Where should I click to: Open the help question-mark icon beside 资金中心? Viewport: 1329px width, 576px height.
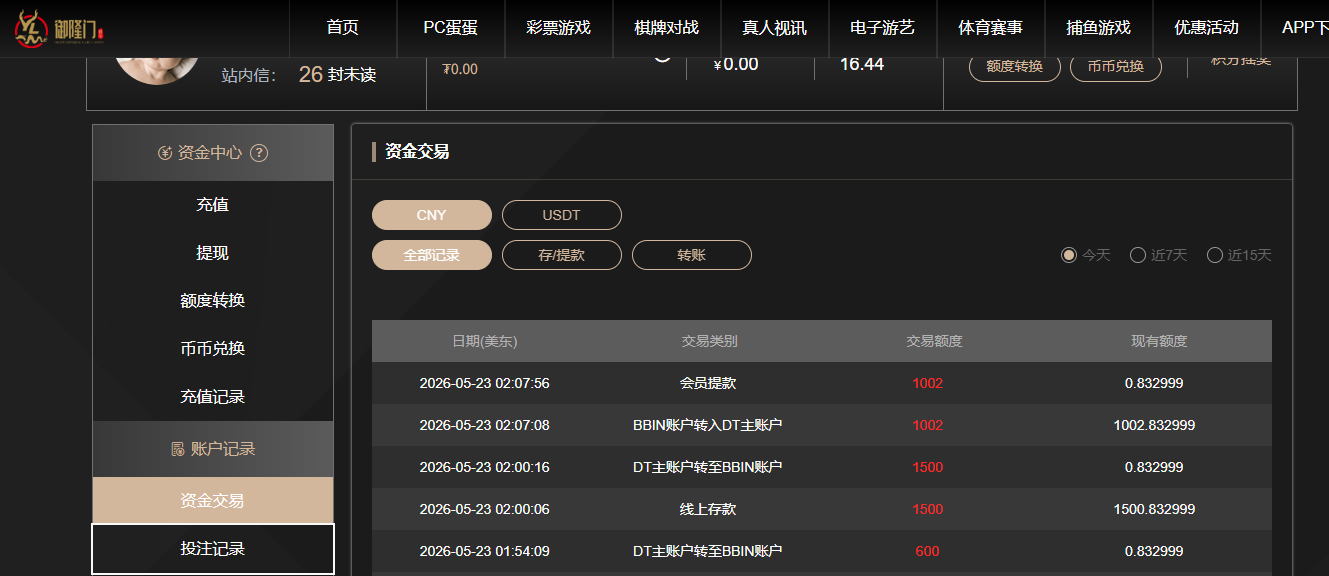[x=259, y=153]
